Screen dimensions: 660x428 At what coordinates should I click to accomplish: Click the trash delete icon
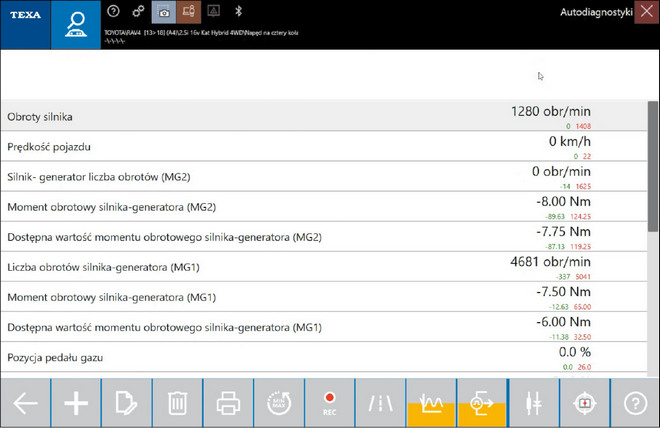(177, 403)
